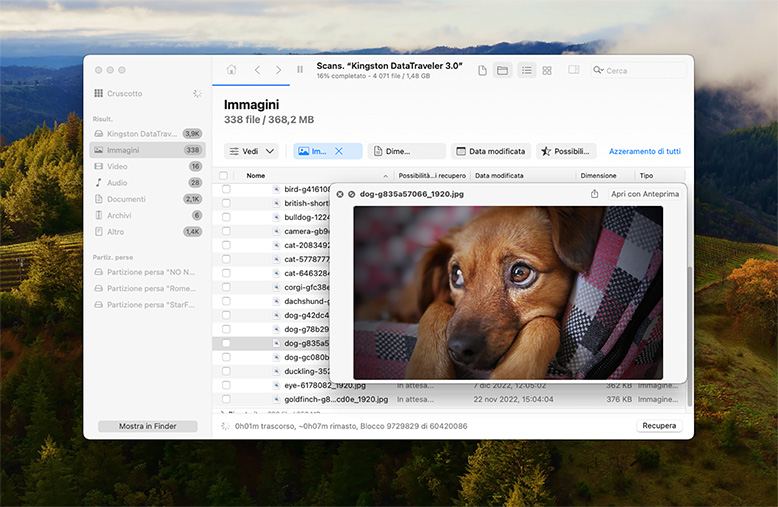Select Kingston DataTrav... in sidebar

147,133
